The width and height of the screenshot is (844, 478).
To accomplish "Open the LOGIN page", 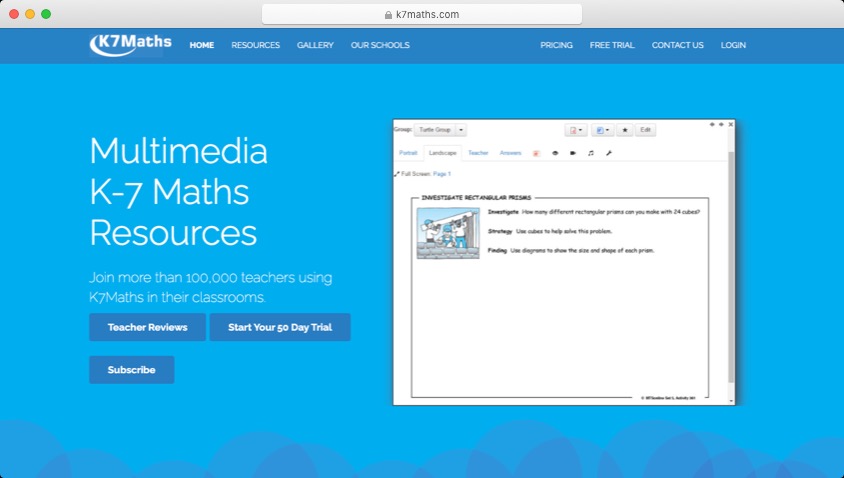I will [733, 45].
